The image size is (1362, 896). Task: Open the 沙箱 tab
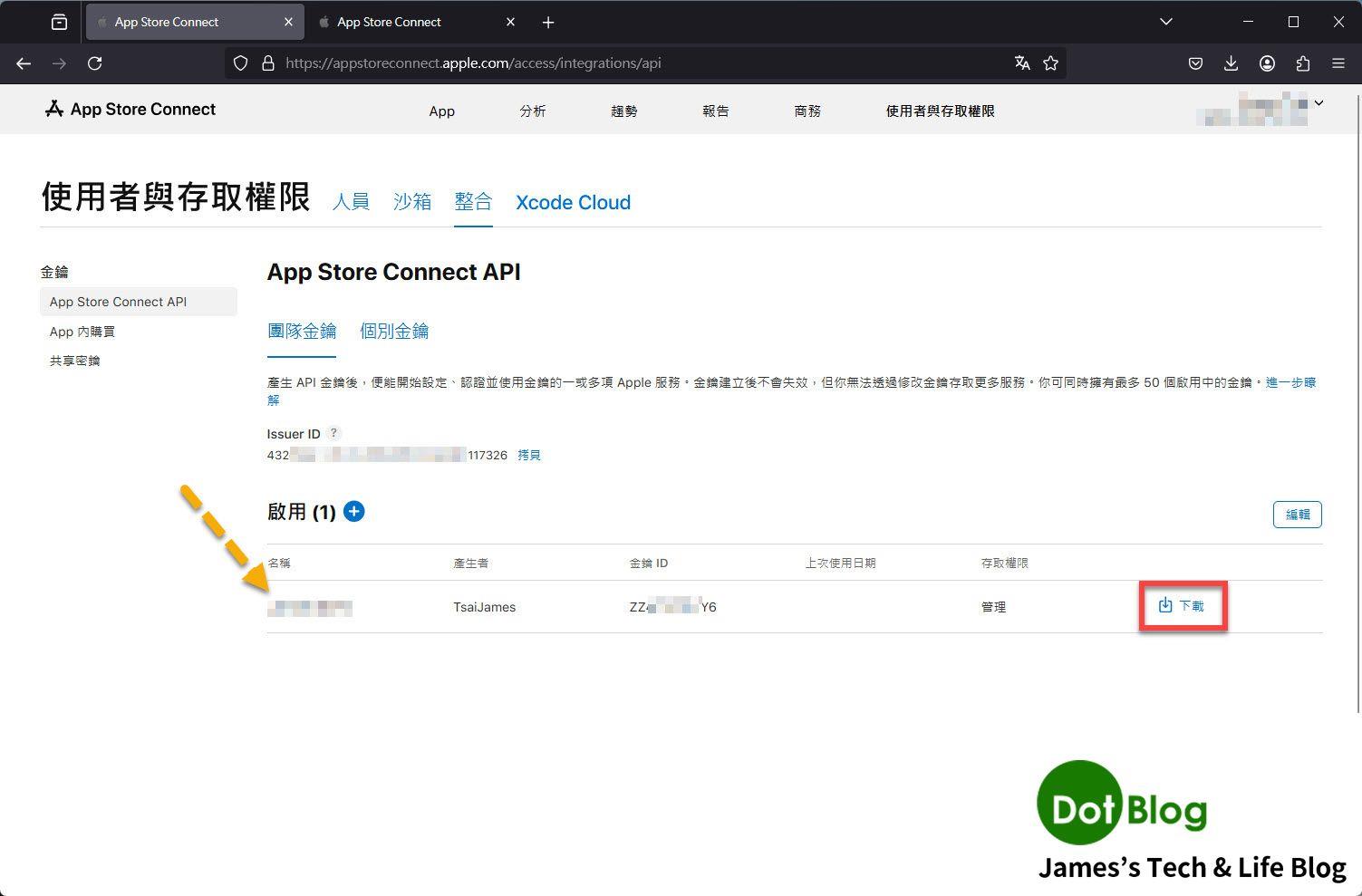412,201
